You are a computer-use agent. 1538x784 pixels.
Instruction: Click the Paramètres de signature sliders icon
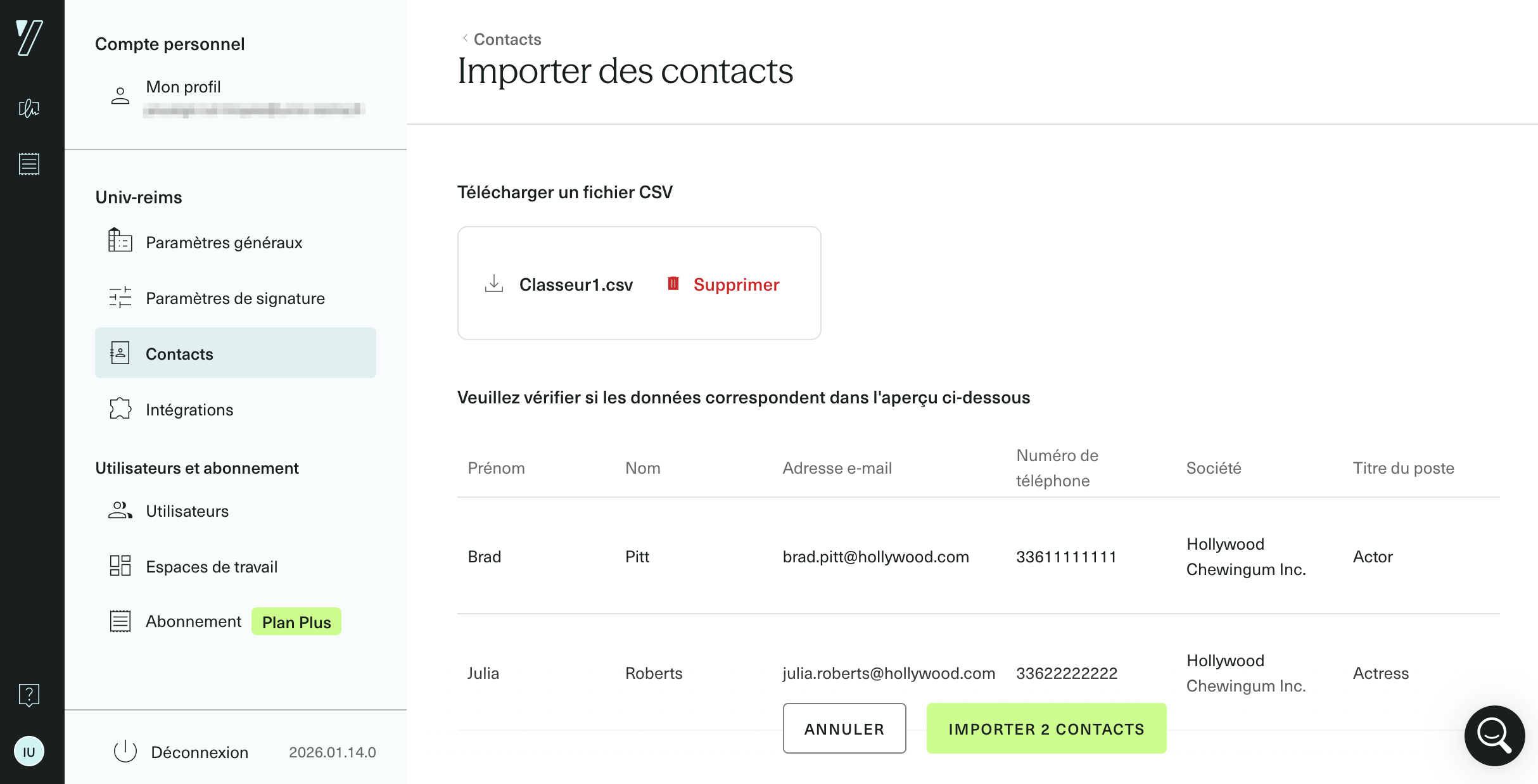(120, 298)
